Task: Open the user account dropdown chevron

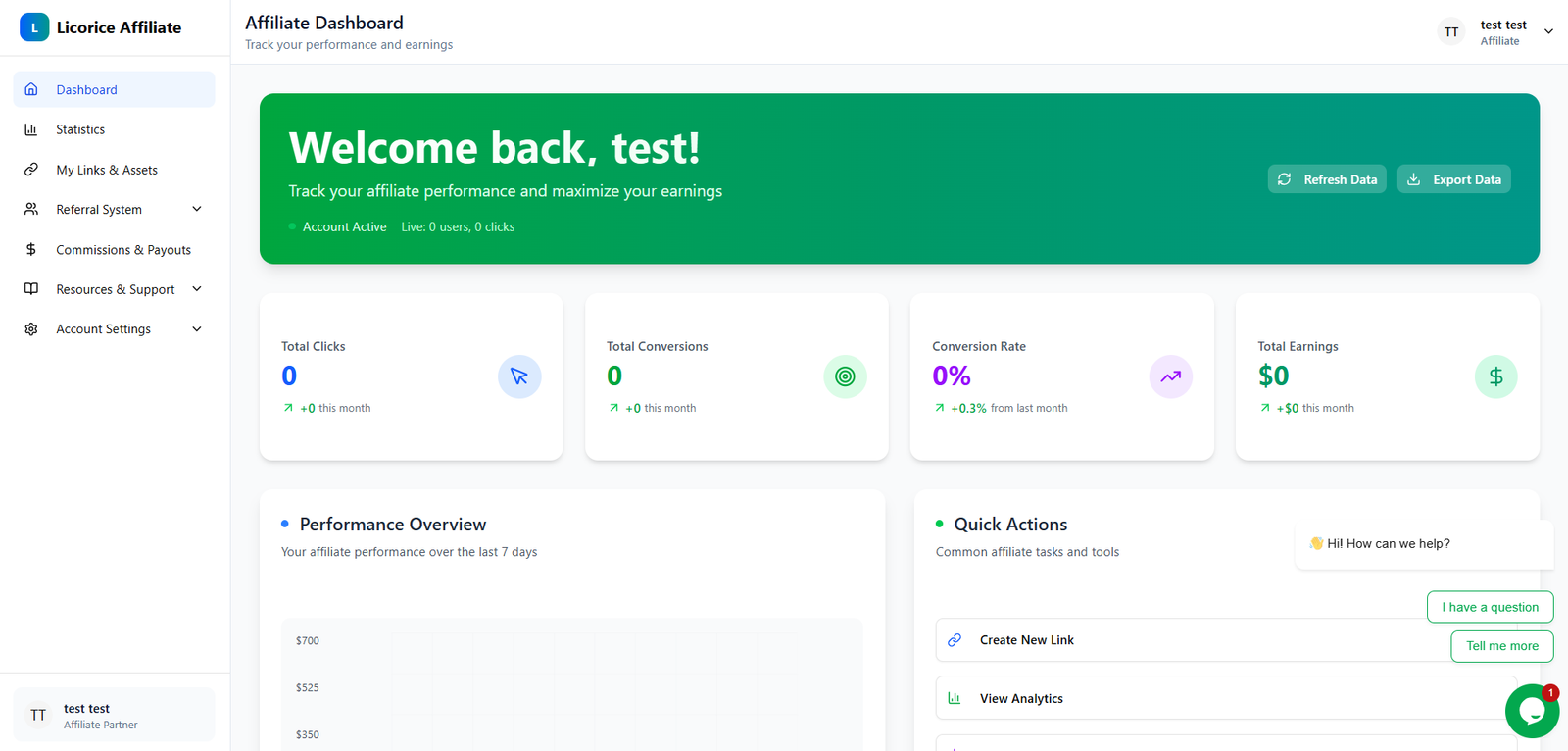Action: point(1548,32)
